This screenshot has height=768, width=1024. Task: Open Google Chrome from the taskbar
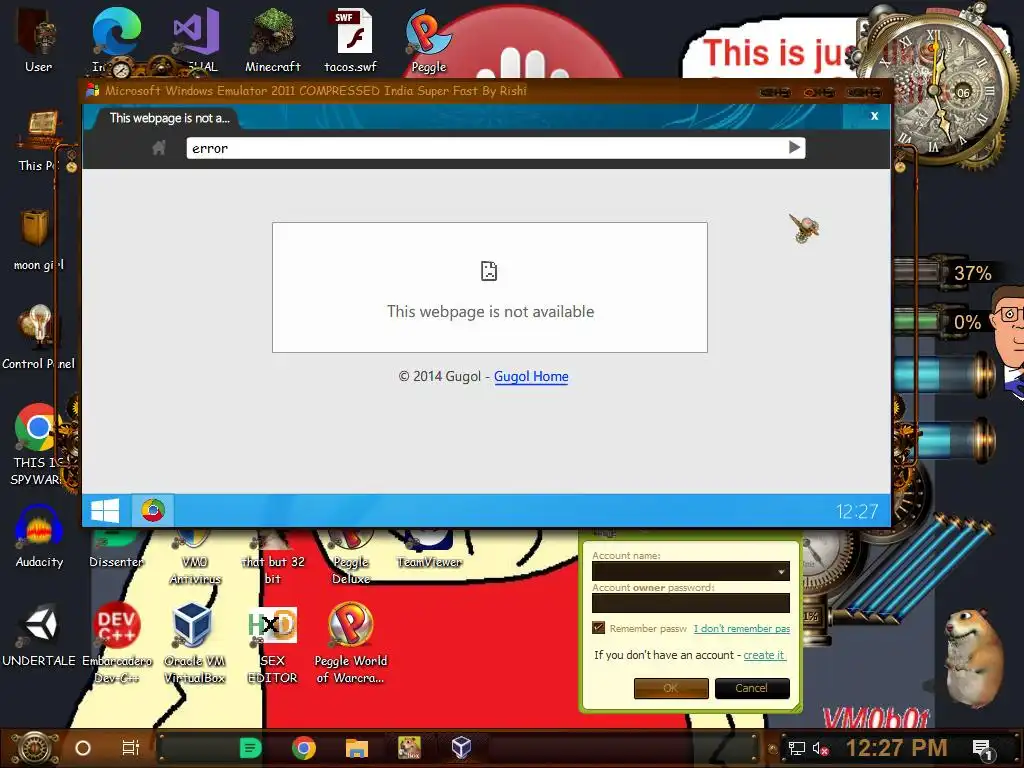(x=304, y=748)
